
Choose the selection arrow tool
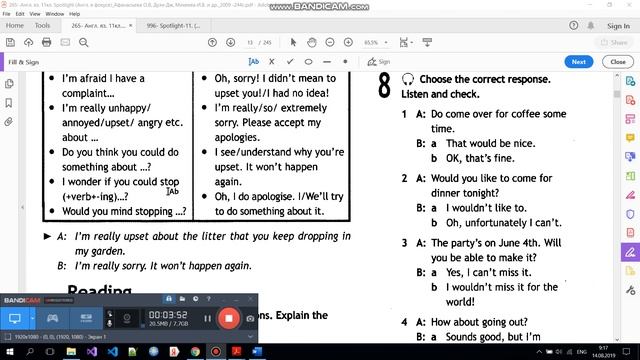(x=293, y=42)
